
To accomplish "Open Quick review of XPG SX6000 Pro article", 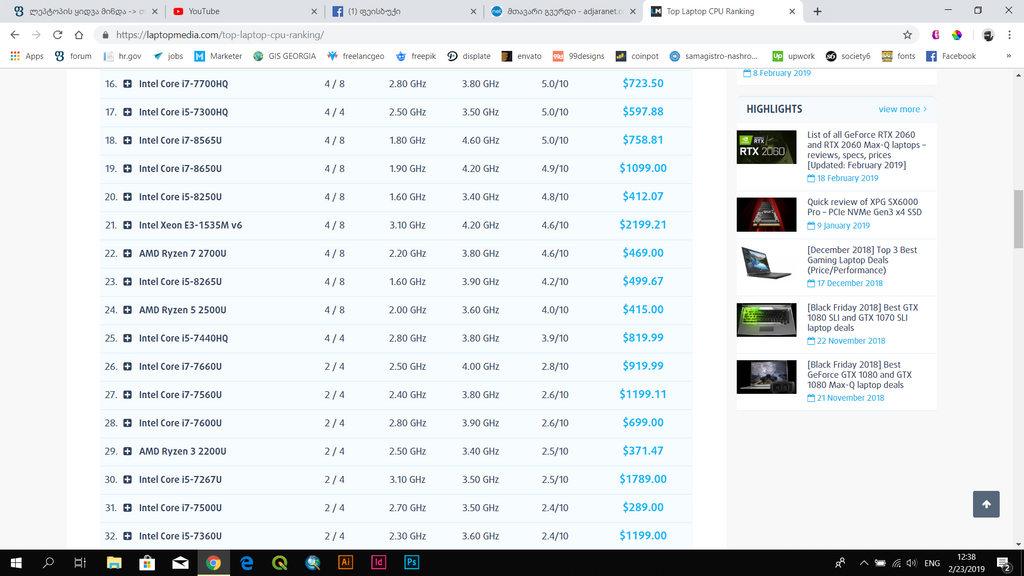I will tap(864, 207).
